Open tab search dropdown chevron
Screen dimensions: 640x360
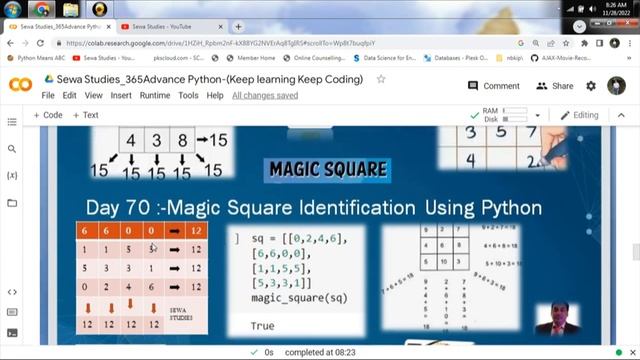click(579, 27)
